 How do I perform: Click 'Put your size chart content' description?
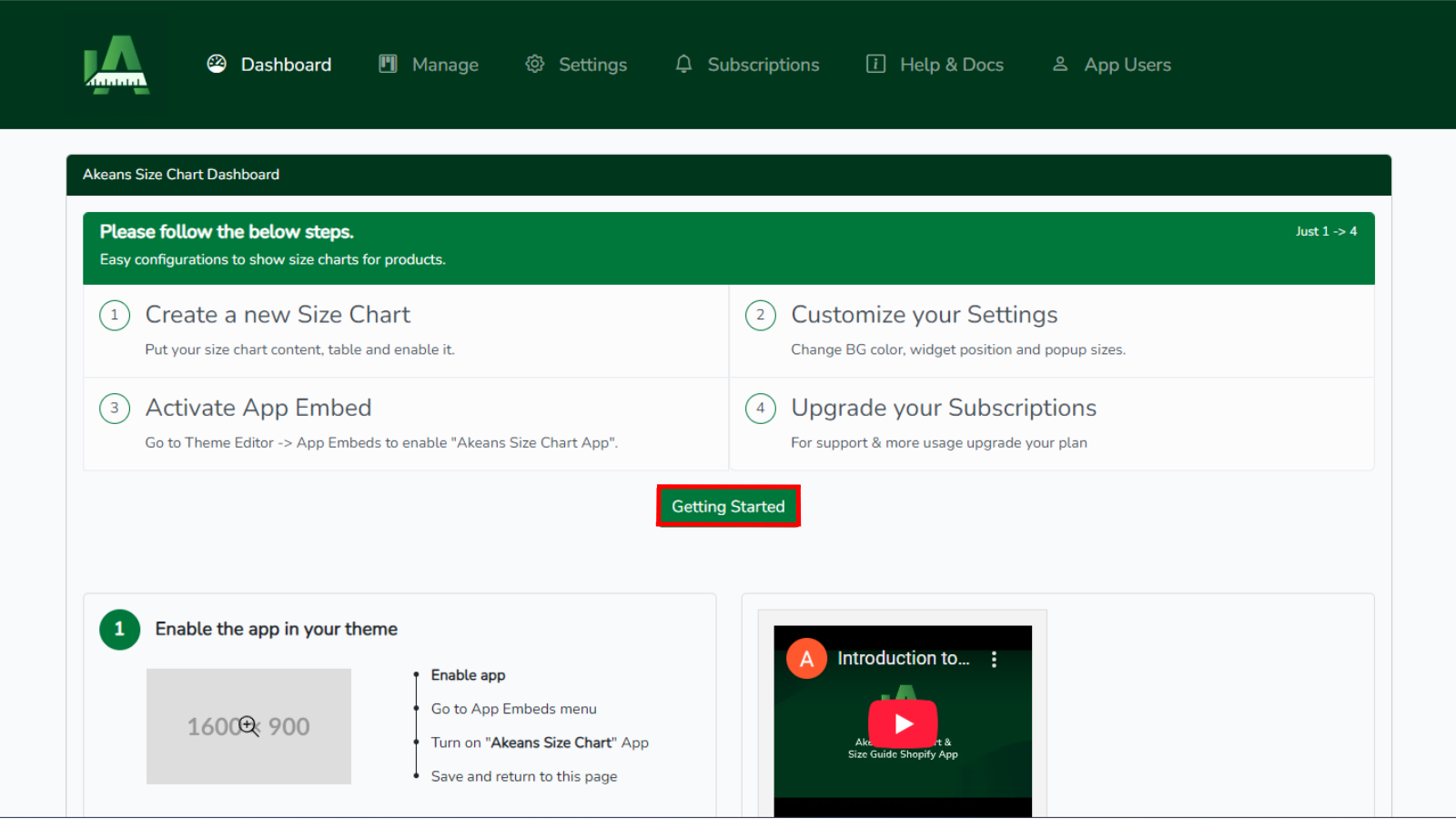(x=299, y=349)
